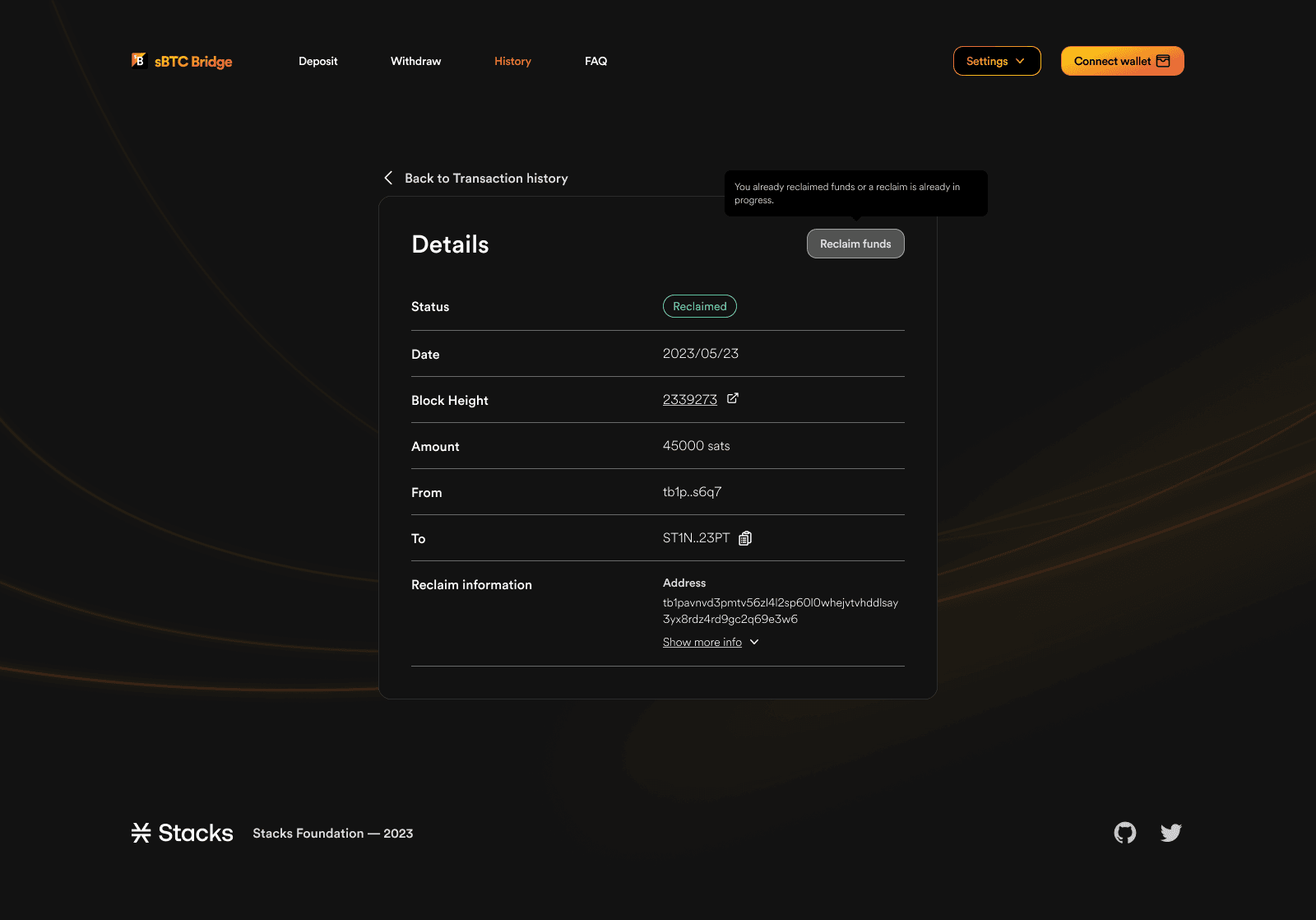Click the Connect wallet button
This screenshot has height=920, width=1316.
click(1122, 60)
